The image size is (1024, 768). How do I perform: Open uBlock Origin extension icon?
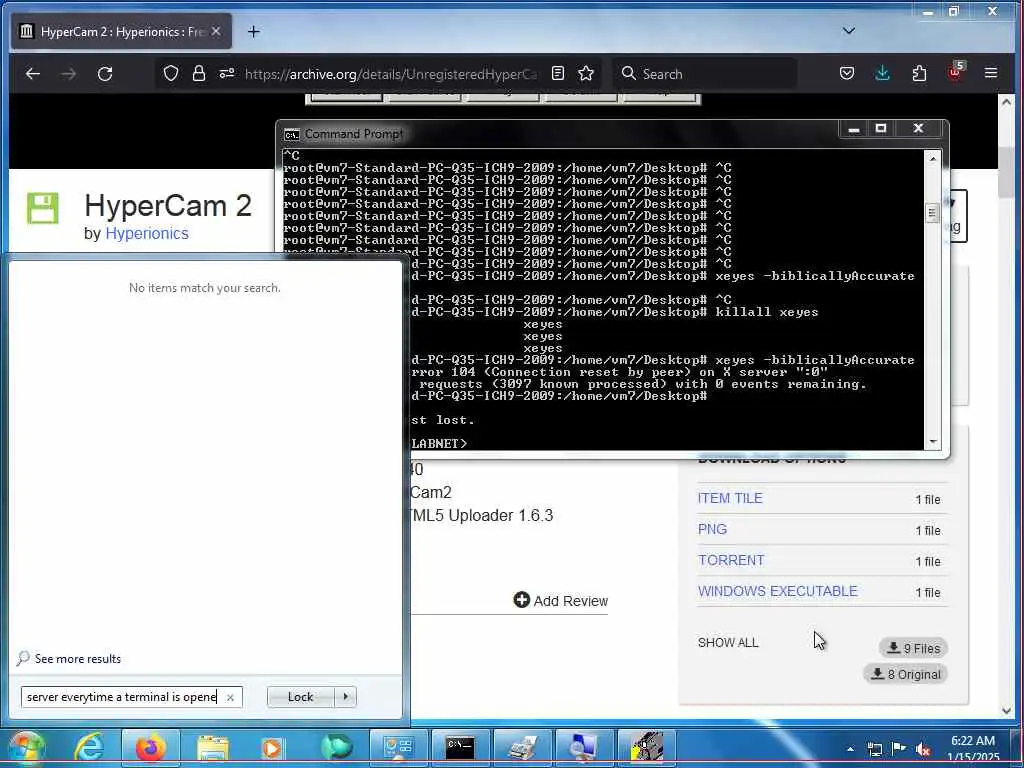pyautogui.click(x=955, y=72)
